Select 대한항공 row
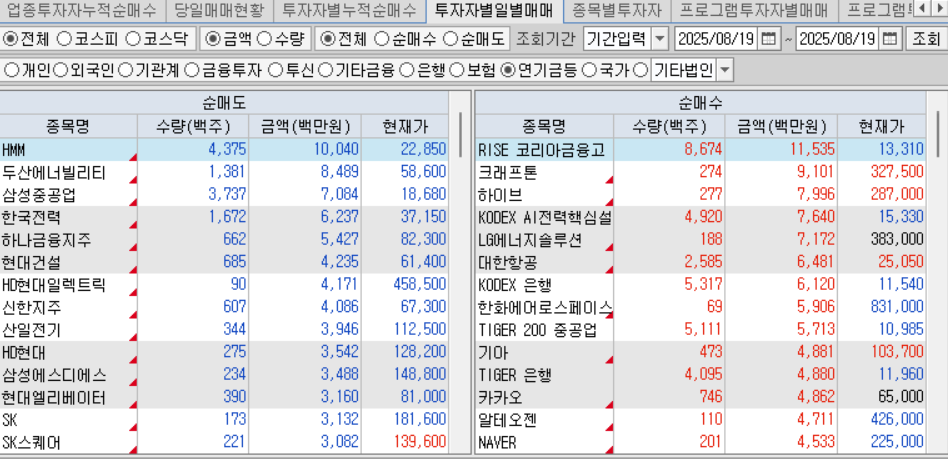This screenshot has height=459, width=948. [701, 262]
